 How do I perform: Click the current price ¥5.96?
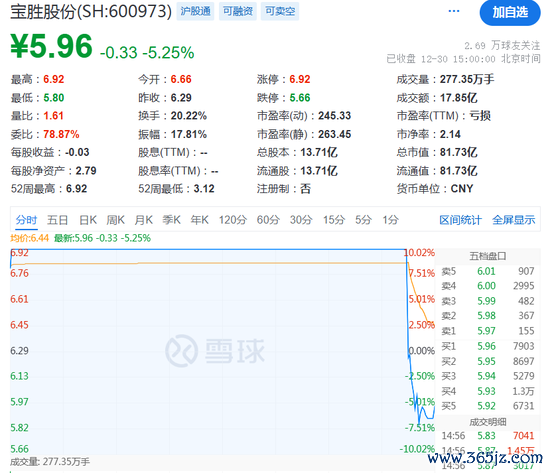(51, 46)
